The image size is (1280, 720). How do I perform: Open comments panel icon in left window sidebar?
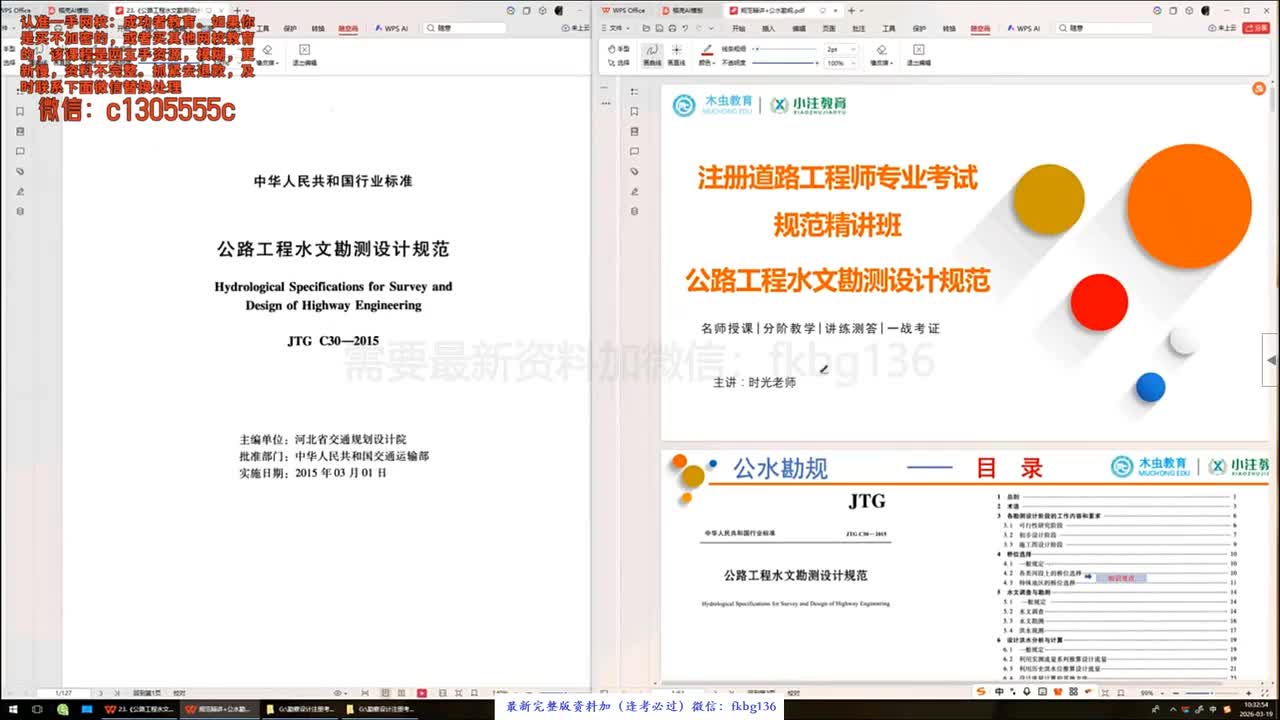(x=20, y=151)
